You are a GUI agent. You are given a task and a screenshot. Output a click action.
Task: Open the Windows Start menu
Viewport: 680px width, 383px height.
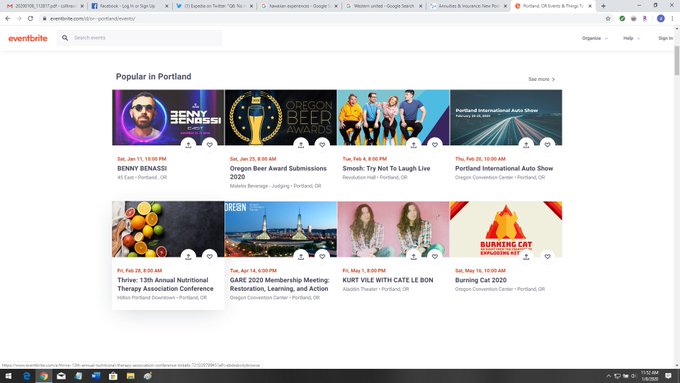(8, 376)
